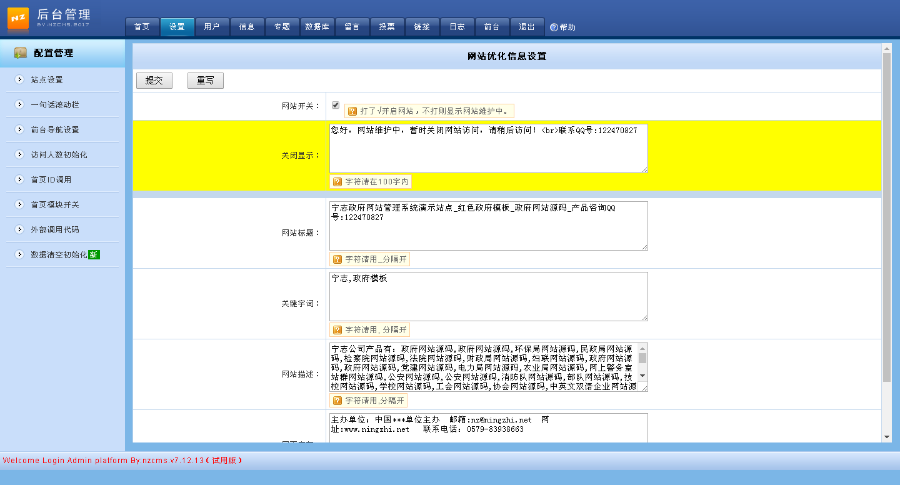Click the 配置管理 folder icon

(21, 53)
